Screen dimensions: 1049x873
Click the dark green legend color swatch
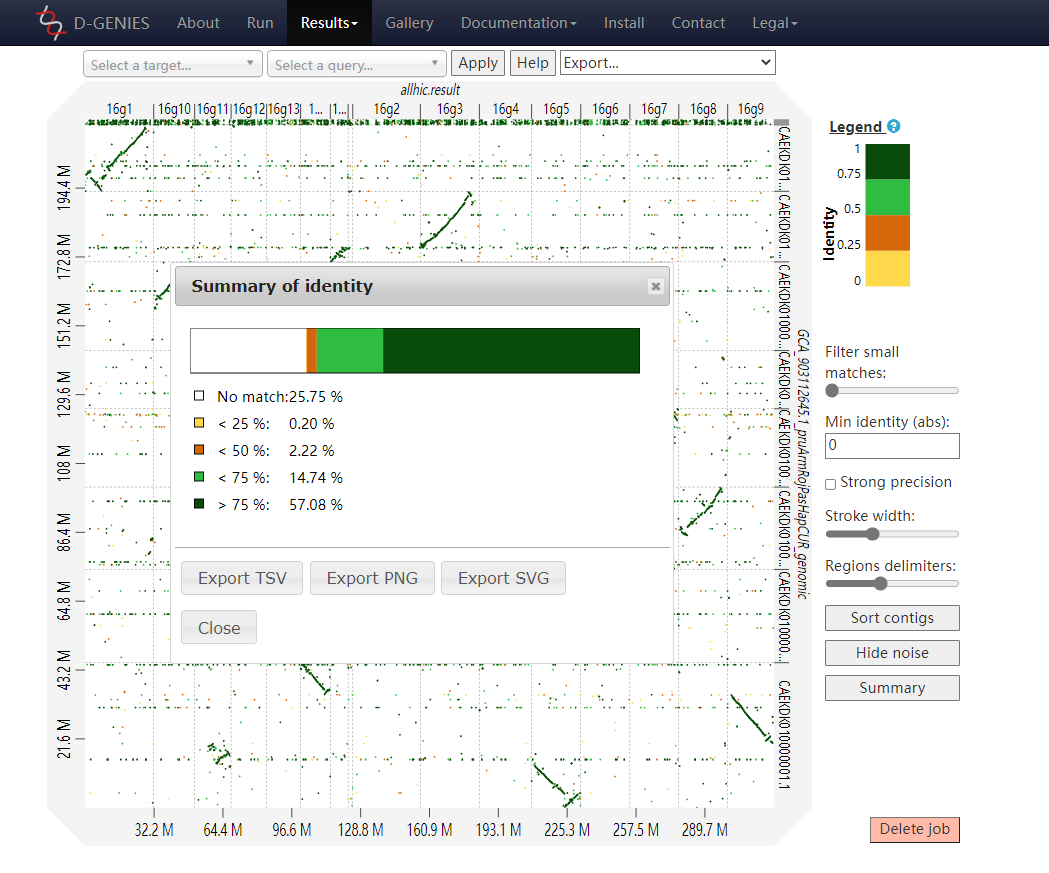pos(887,162)
